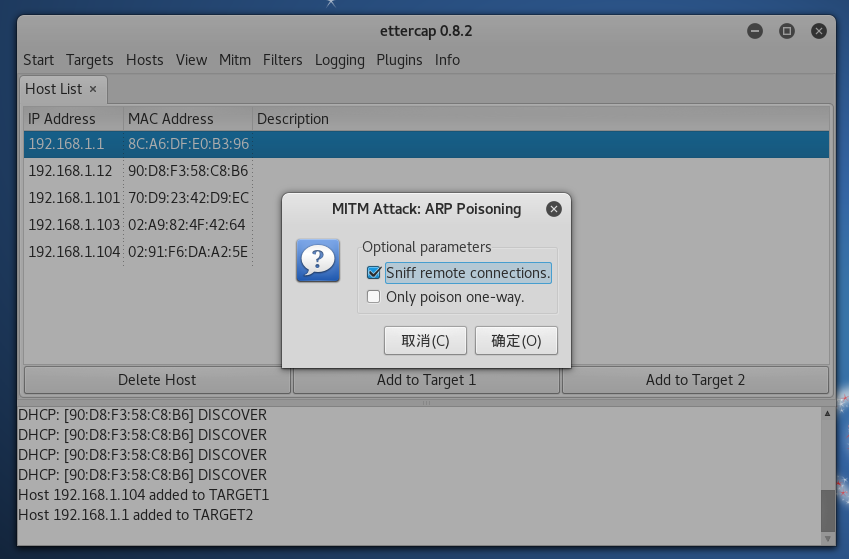
Task: Open the Targets menu
Action: coord(90,60)
